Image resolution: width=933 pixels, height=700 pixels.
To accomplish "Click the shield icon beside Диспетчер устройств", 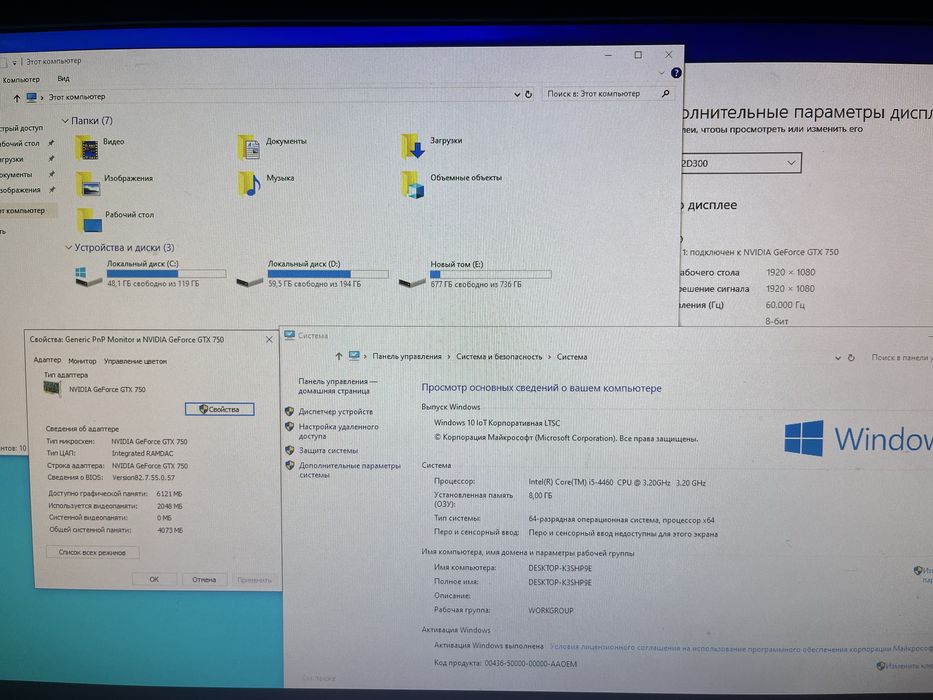I will tap(290, 411).
